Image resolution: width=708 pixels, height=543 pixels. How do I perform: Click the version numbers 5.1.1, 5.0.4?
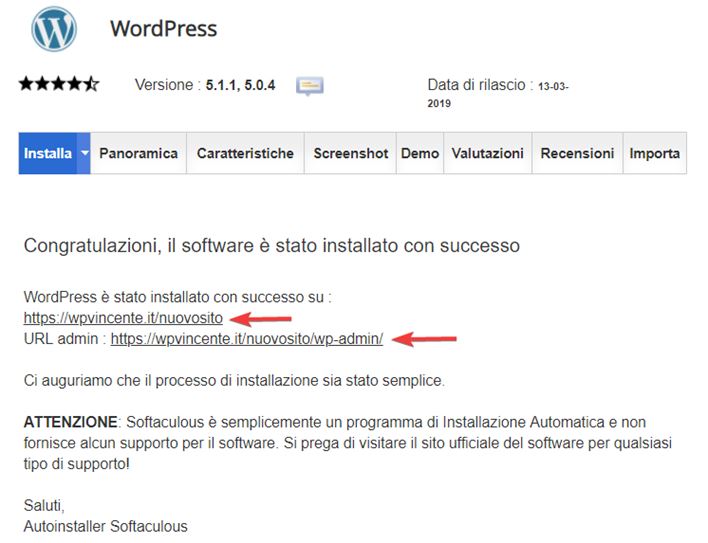[240, 85]
